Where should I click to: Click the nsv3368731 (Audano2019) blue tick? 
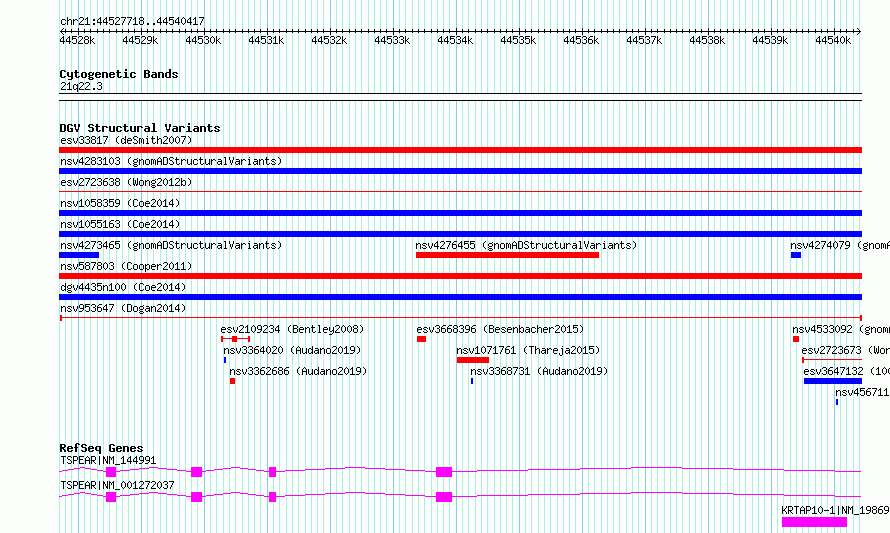[x=472, y=381]
